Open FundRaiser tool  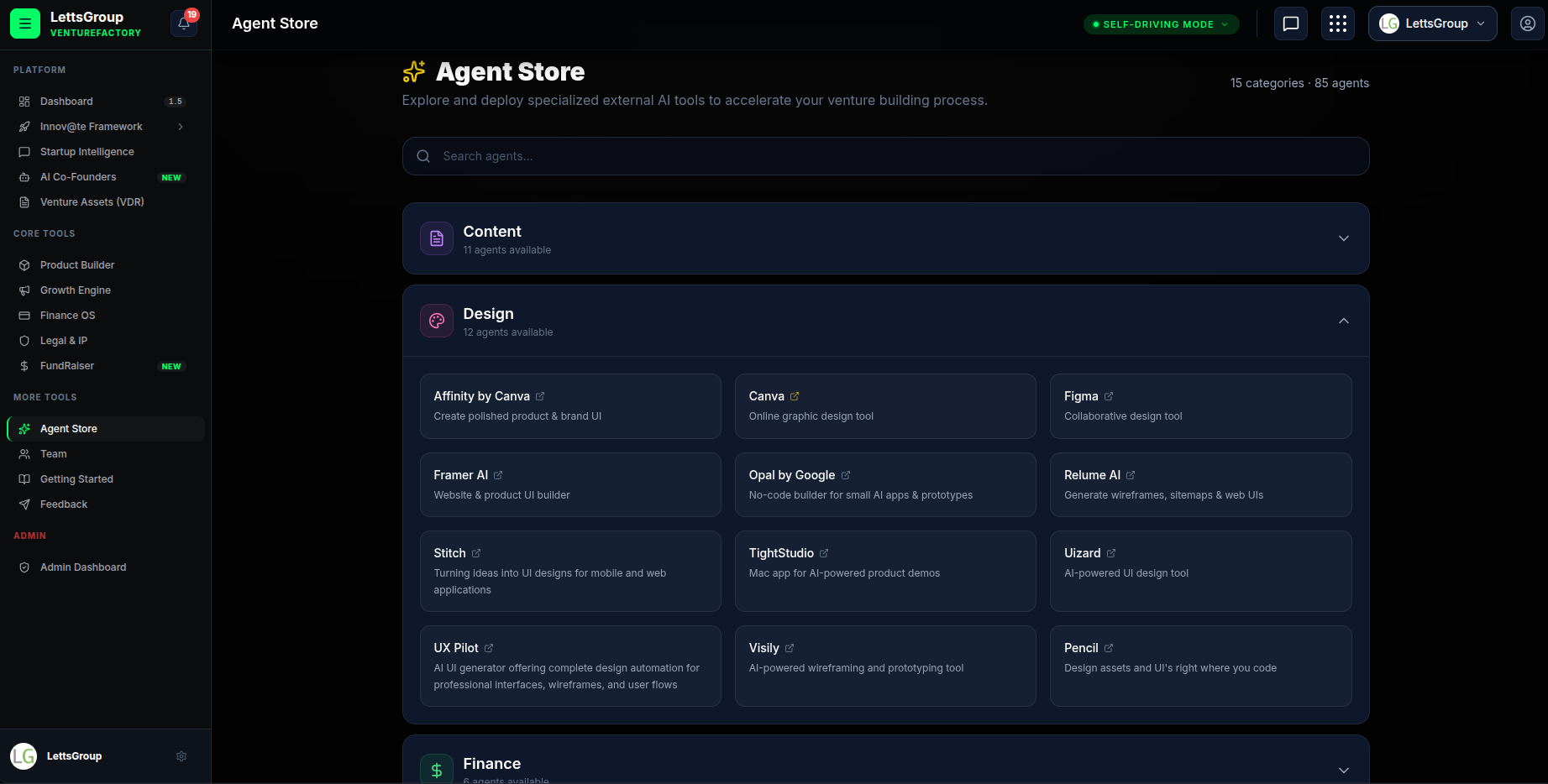point(105,366)
